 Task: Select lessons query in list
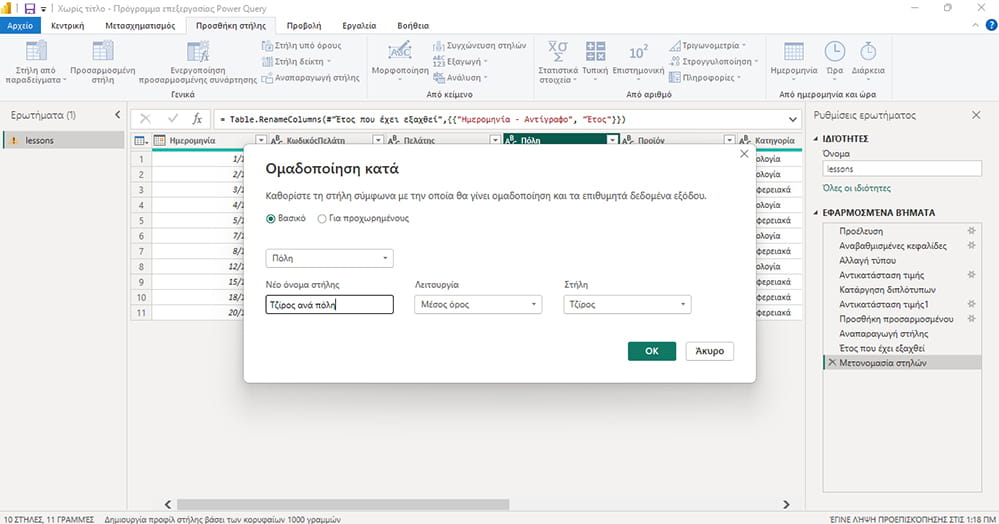click(x=63, y=140)
